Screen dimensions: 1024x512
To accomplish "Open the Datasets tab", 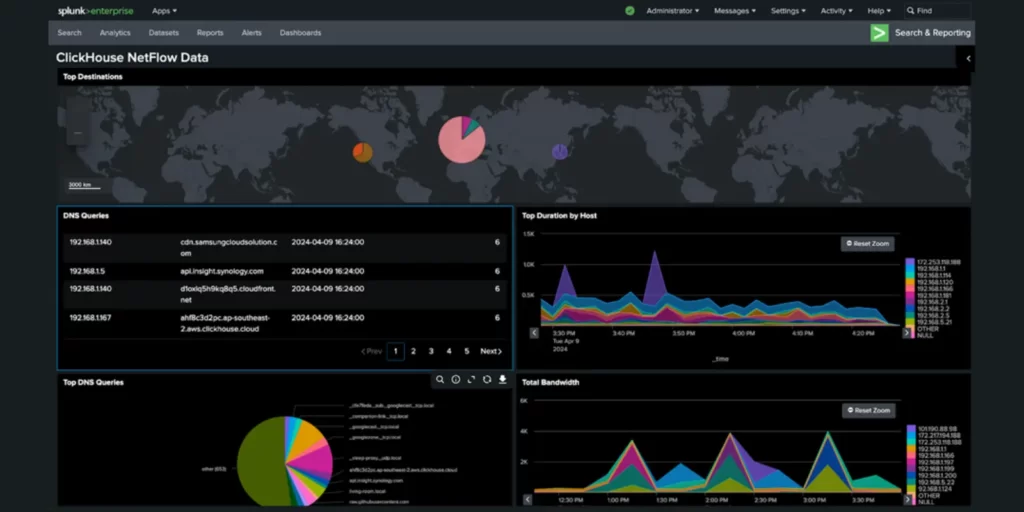I will [163, 33].
